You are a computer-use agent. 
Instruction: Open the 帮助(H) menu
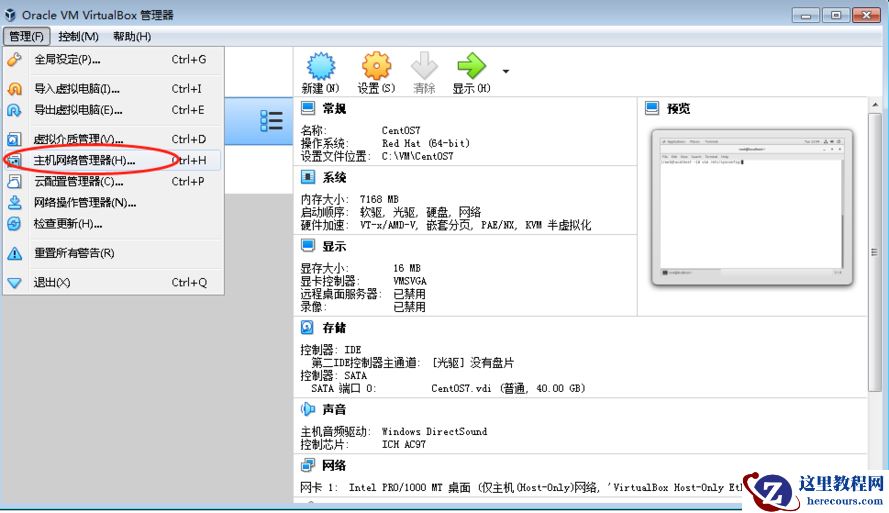132,36
